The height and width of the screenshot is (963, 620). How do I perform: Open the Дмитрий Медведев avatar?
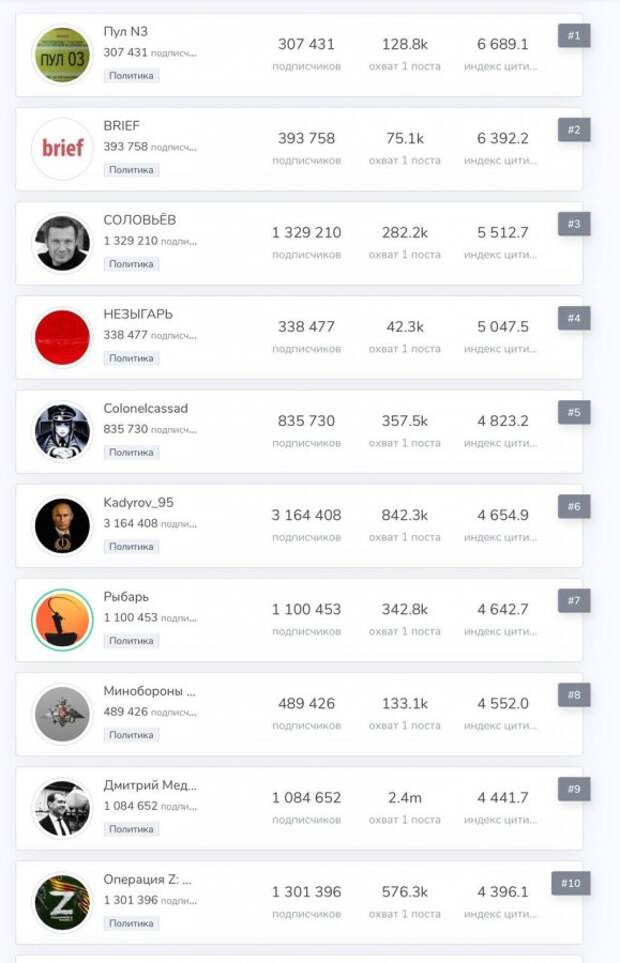(x=62, y=808)
